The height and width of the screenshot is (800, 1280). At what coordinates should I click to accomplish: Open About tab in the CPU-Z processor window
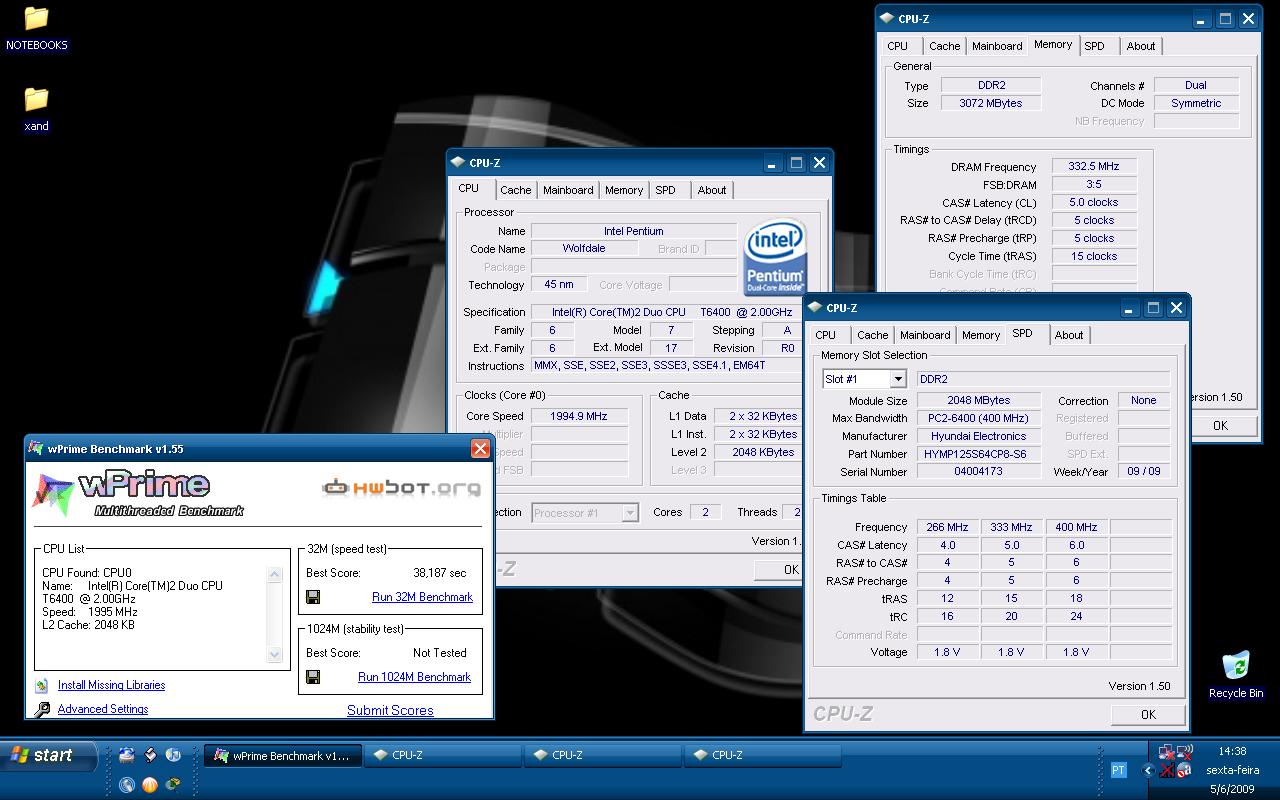pyautogui.click(x=712, y=190)
